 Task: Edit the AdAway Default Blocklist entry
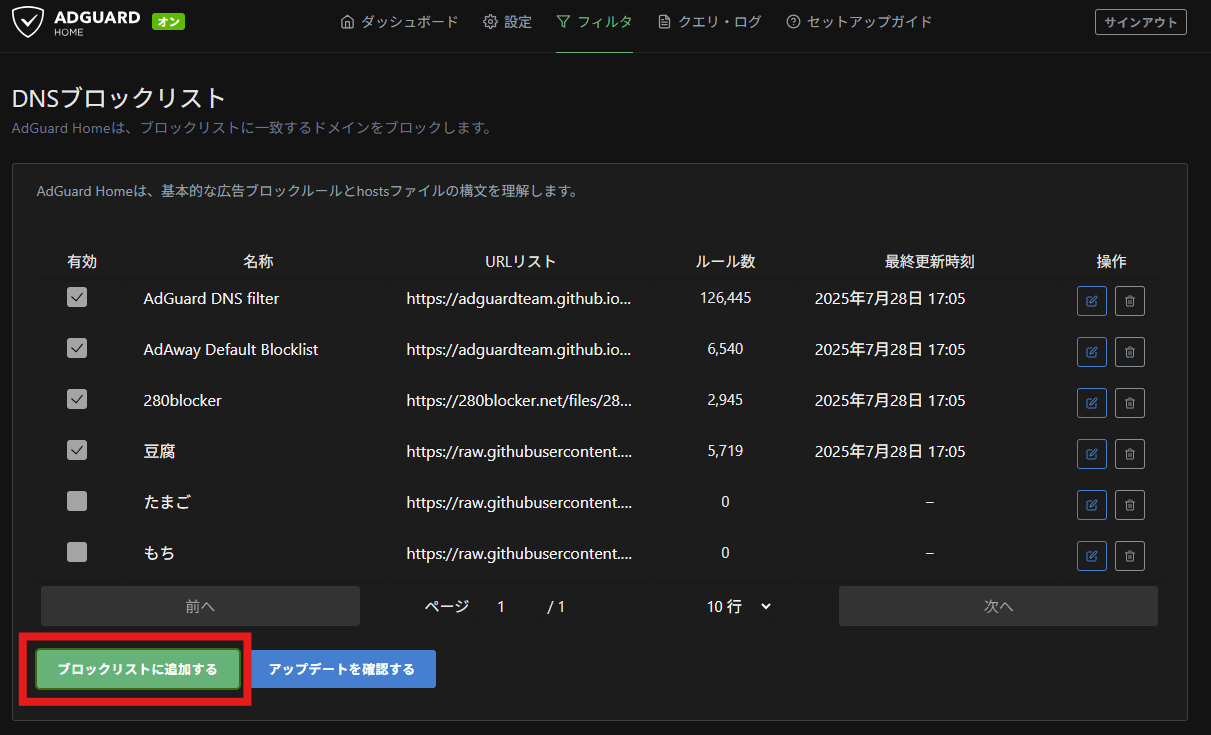[1092, 352]
